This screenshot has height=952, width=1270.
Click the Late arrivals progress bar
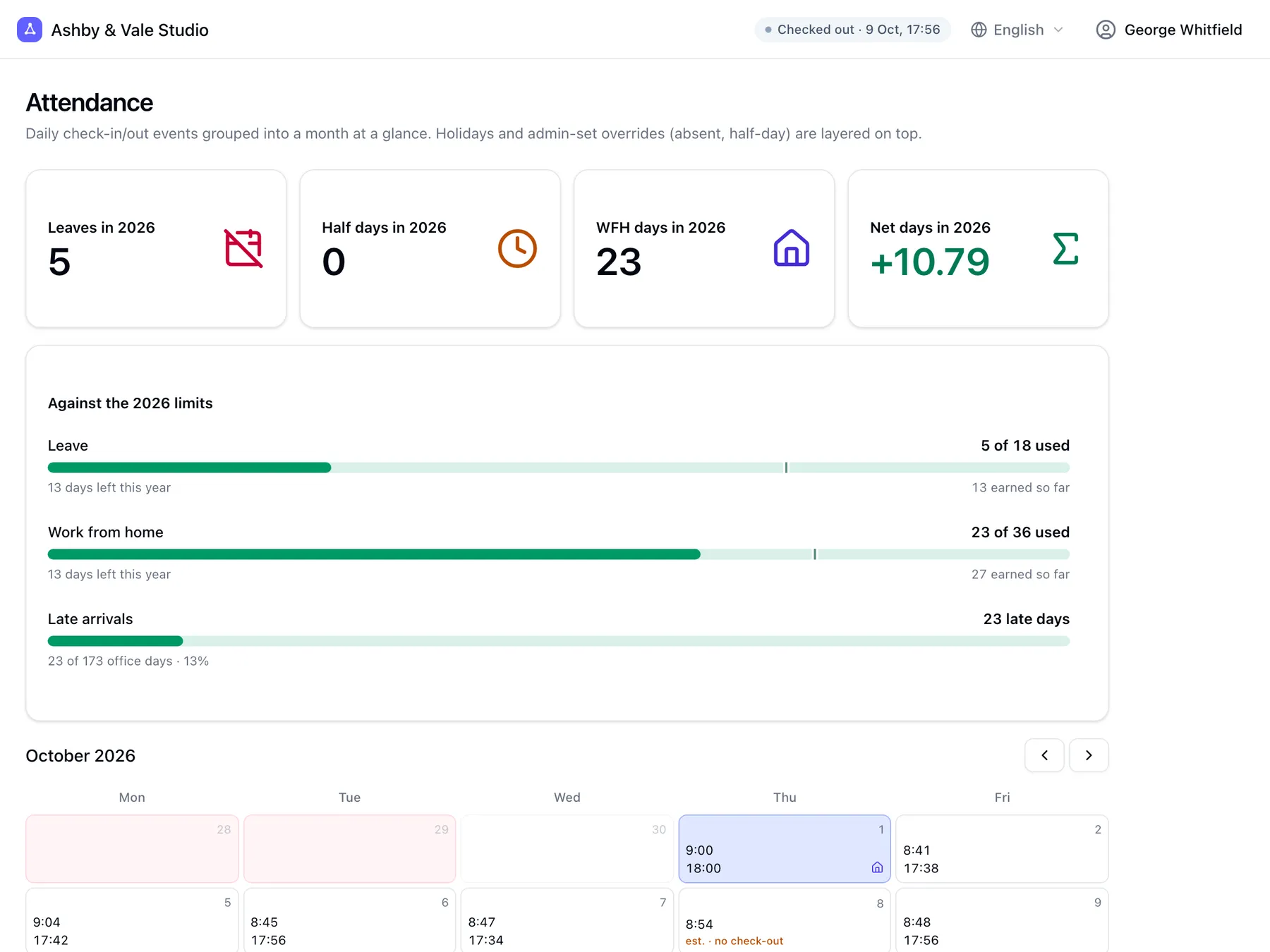[559, 641]
